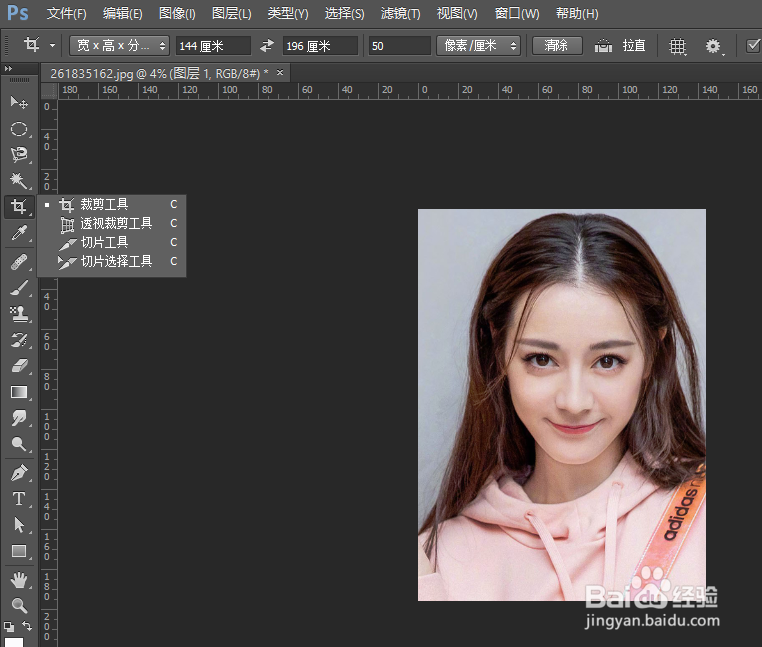Select the Path Selection tool
The image size is (762, 647).
click(19, 525)
